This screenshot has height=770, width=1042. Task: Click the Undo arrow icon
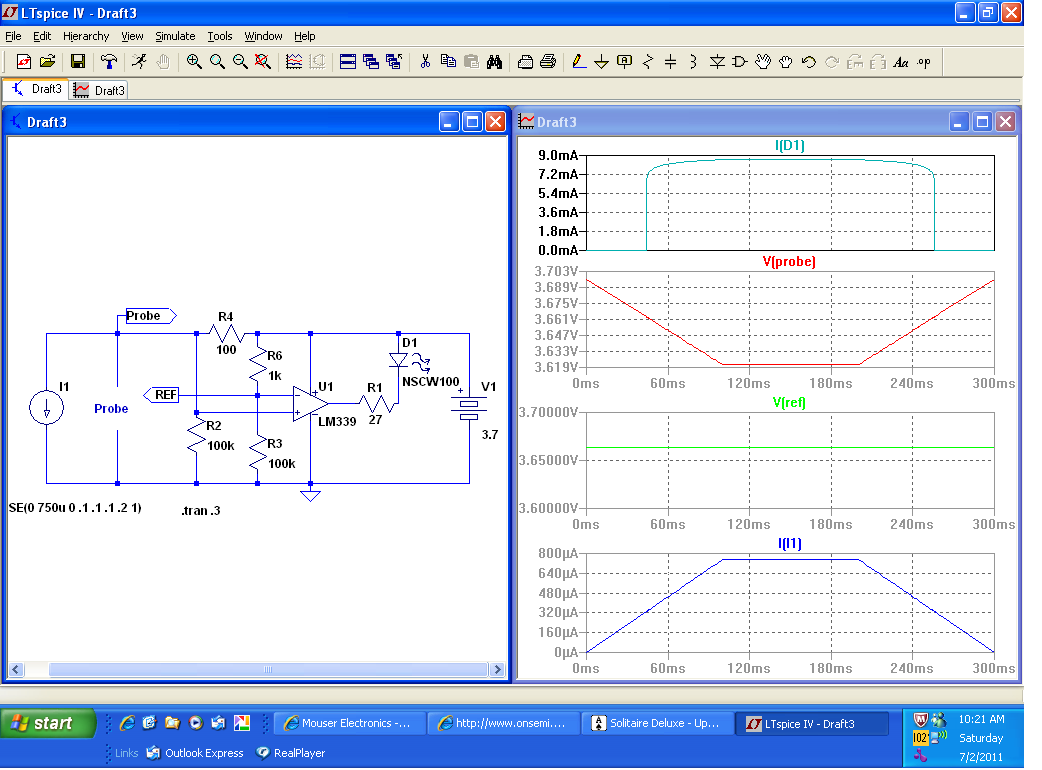click(x=809, y=62)
